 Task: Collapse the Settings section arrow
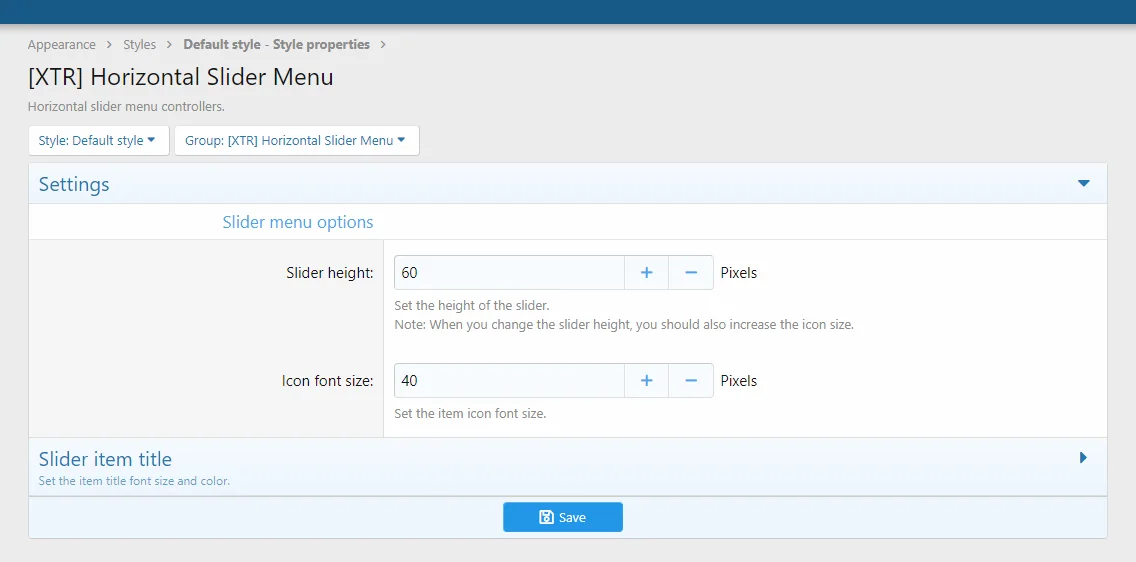click(1083, 184)
